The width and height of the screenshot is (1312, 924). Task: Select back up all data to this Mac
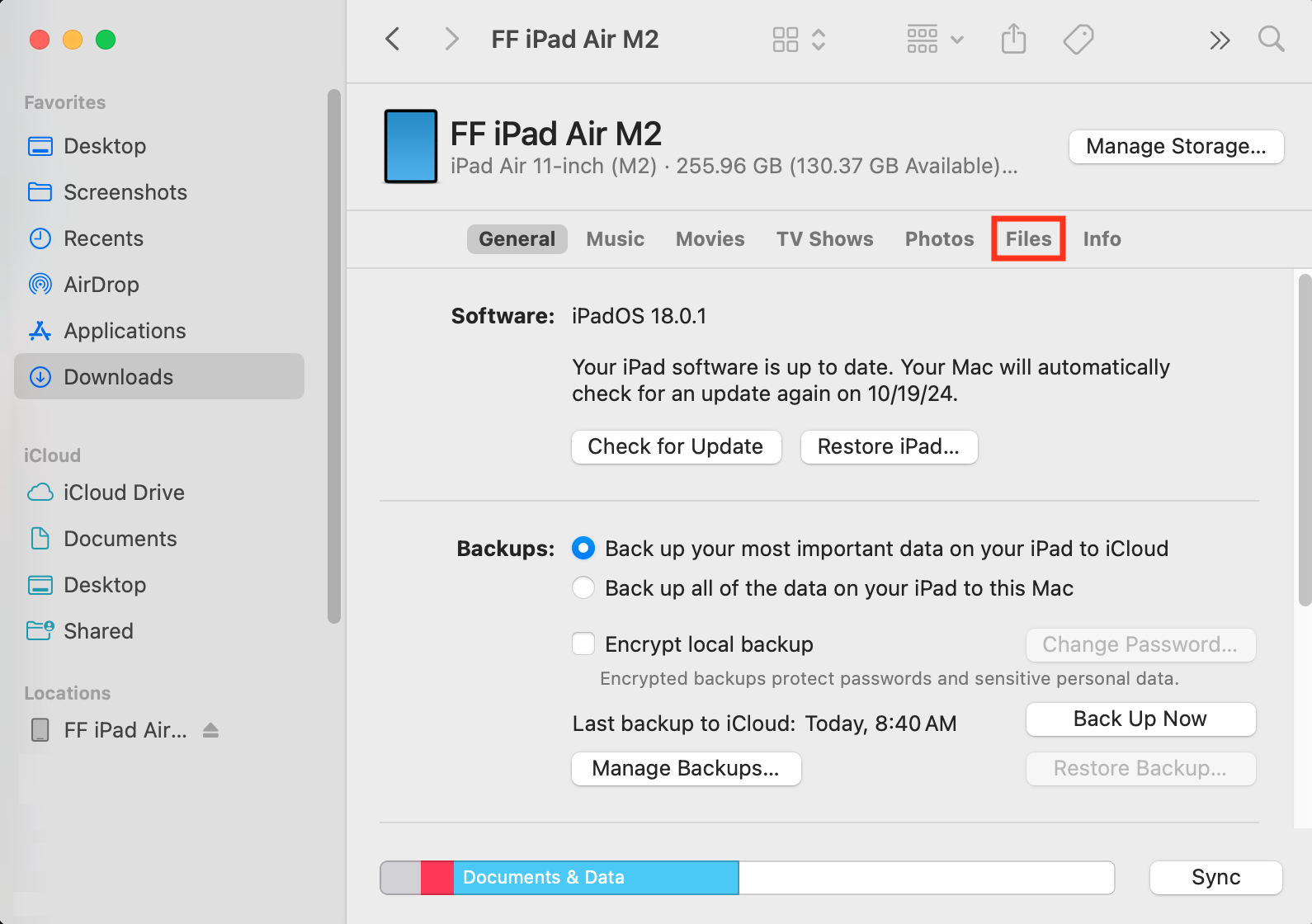583,588
